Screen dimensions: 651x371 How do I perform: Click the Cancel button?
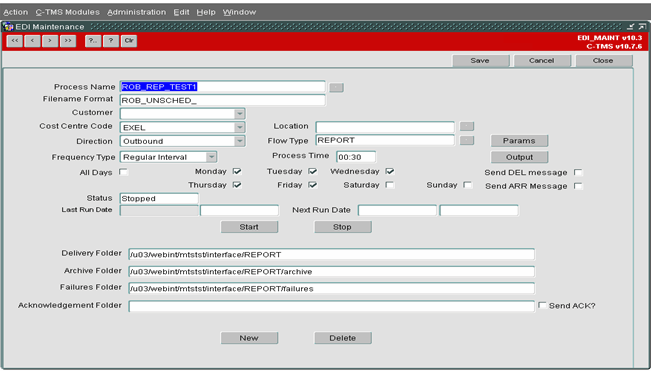tap(542, 61)
